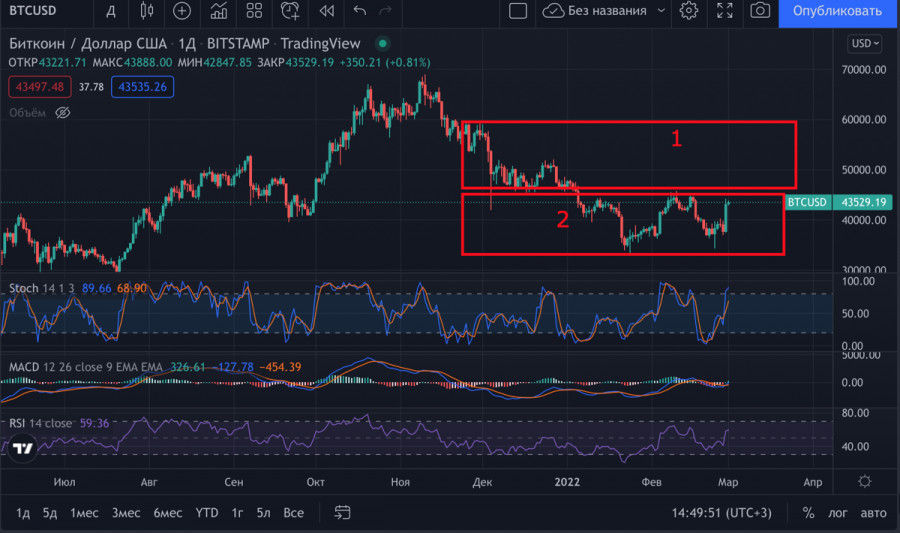Click the Дек time axis label
The image size is (900, 533).
pyautogui.click(x=482, y=482)
